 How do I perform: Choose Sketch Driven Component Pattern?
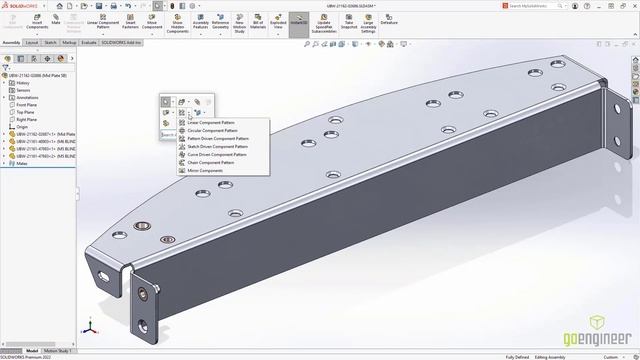click(x=223, y=147)
